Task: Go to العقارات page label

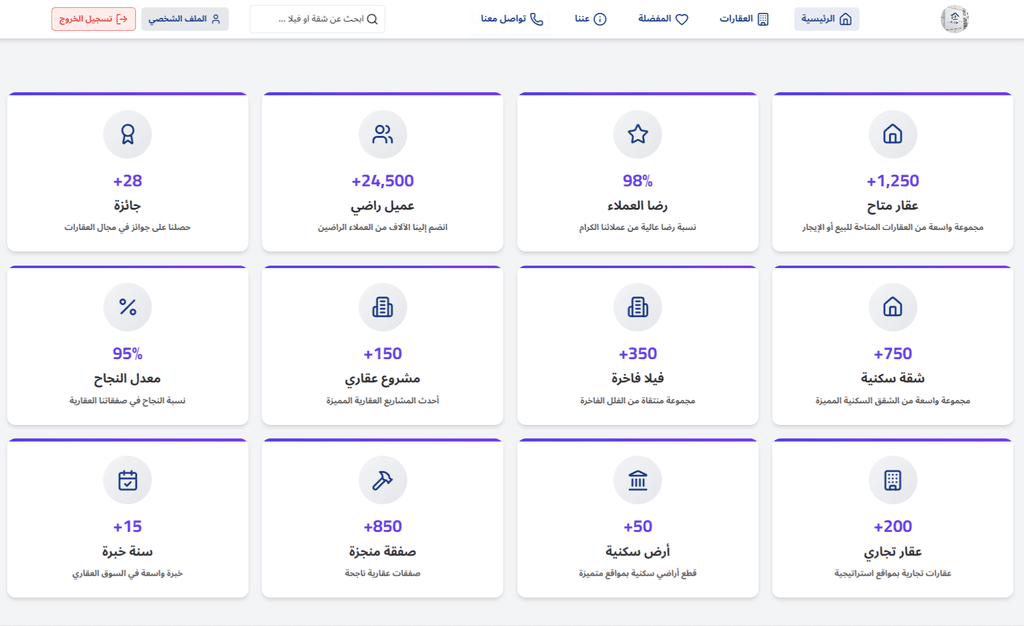Action: (x=736, y=19)
